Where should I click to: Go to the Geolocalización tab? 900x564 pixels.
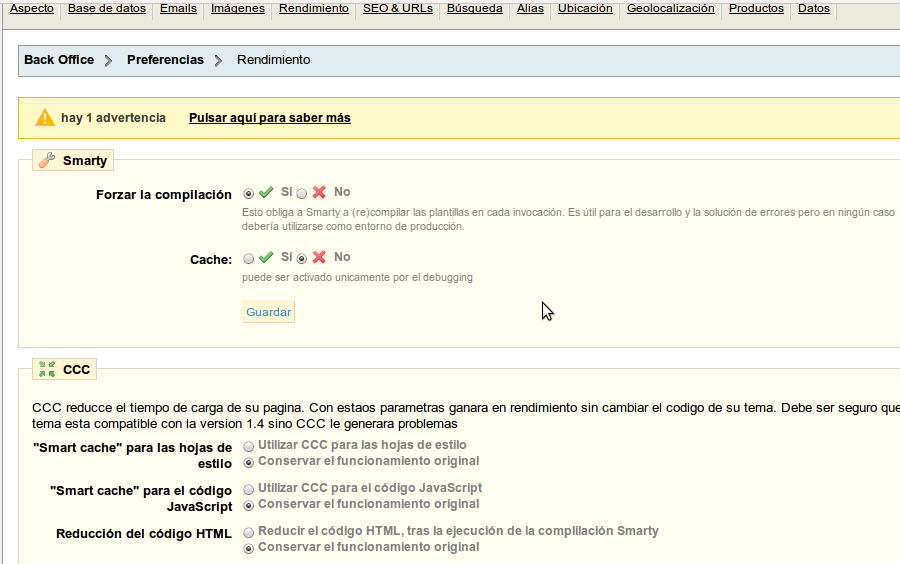coord(670,8)
